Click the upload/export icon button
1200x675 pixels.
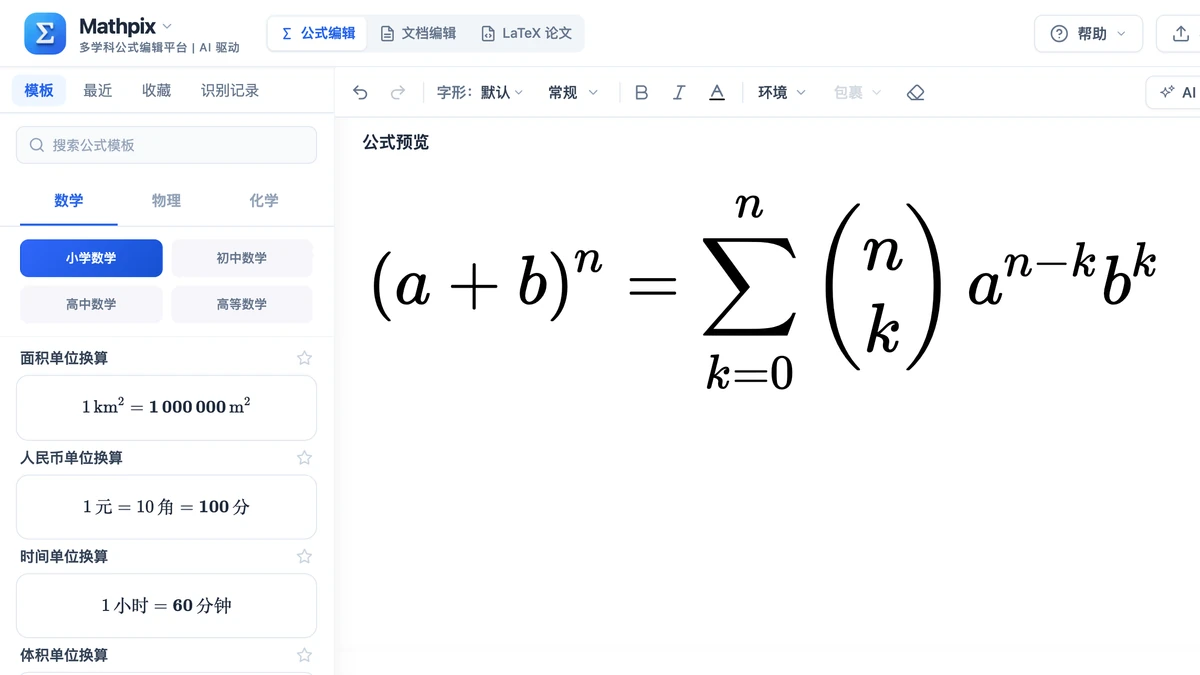click(1178, 34)
